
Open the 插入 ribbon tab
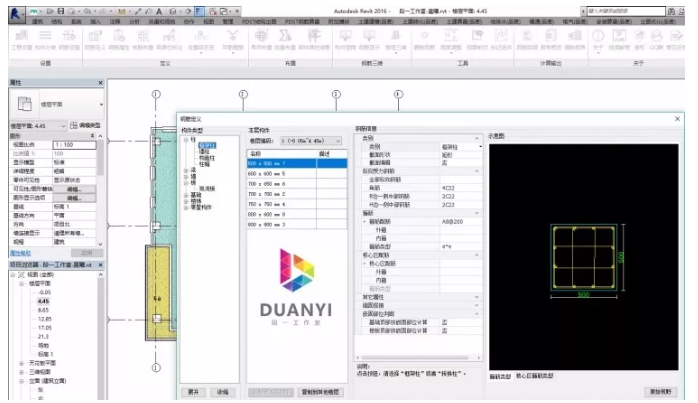point(96,21)
